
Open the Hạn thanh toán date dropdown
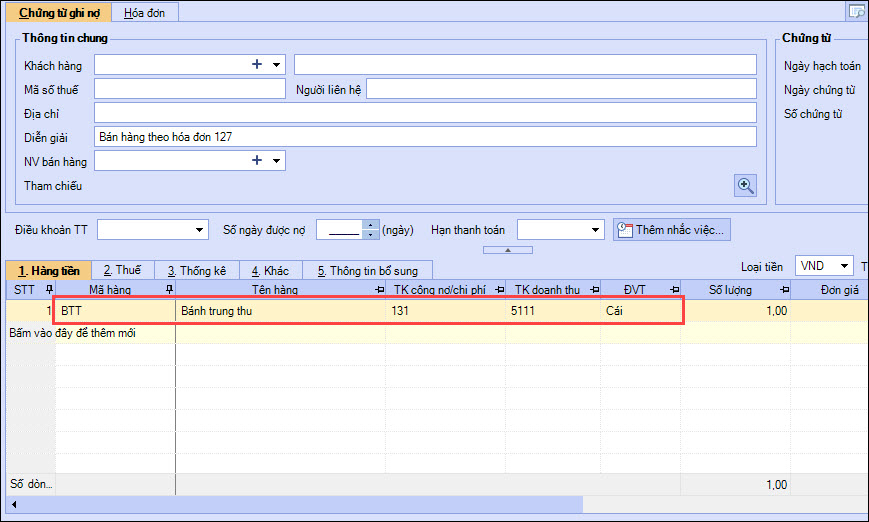[x=596, y=231]
